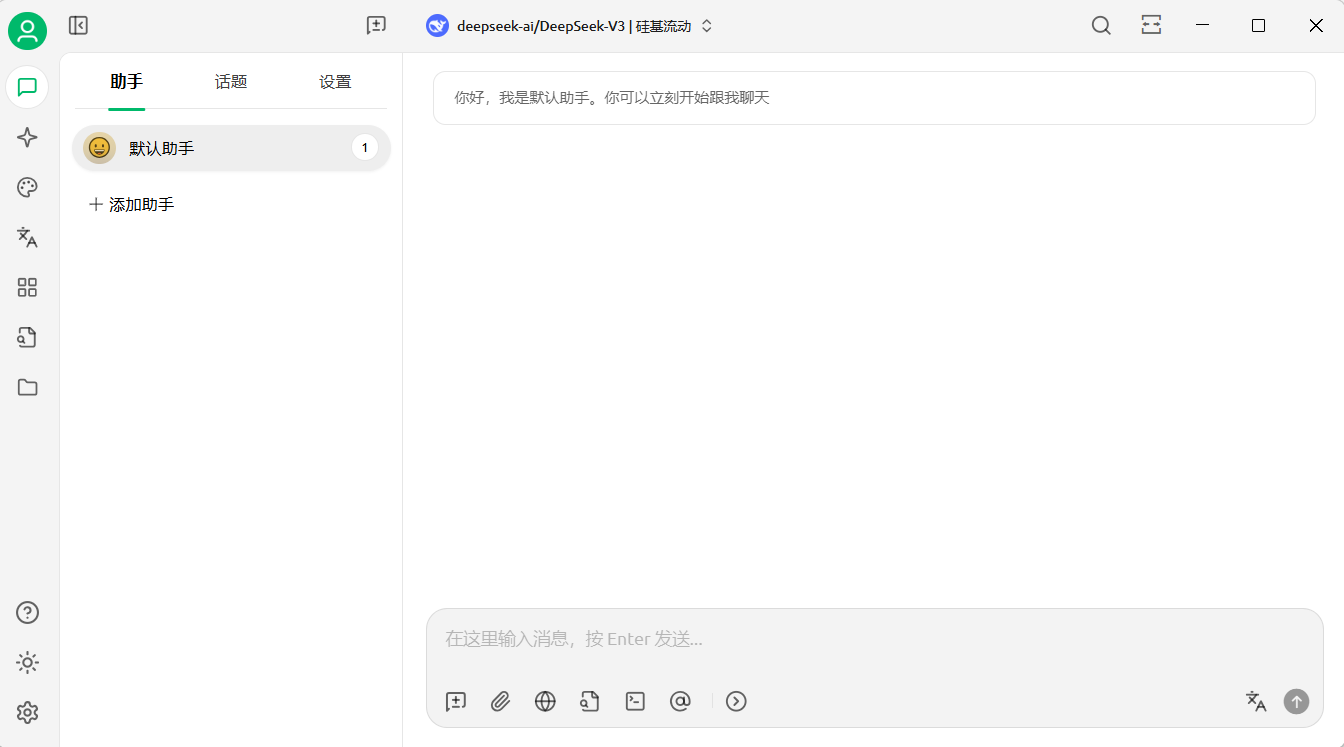Screen dimensions: 1344x747
Task: Toggle the light/dark theme sun icon
Action: pos(27,663)
